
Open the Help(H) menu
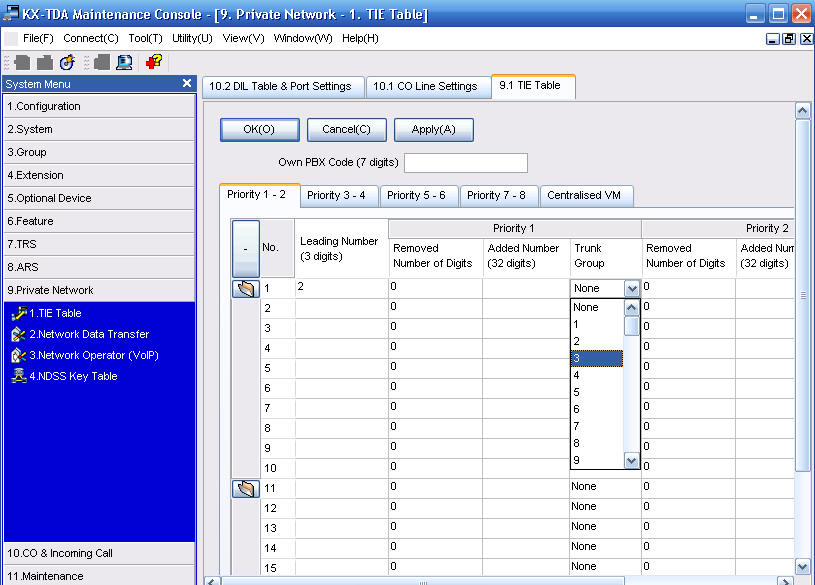click(x=360, y=38)
